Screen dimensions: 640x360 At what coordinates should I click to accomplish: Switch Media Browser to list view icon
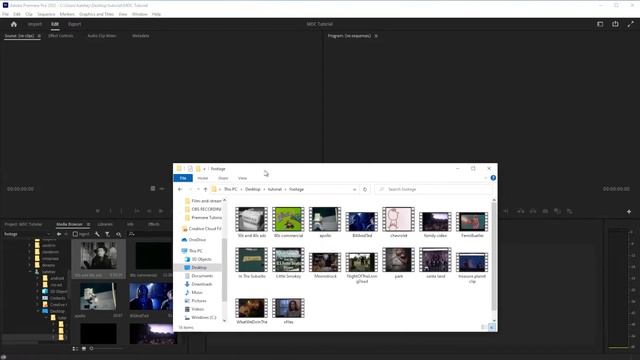tap(75, 349)
